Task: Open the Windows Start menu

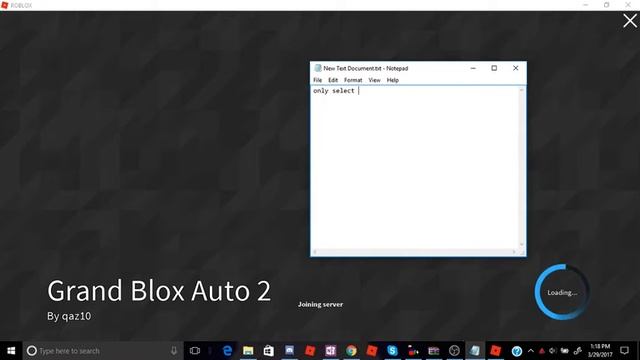Action: click(x=11, y=351)
